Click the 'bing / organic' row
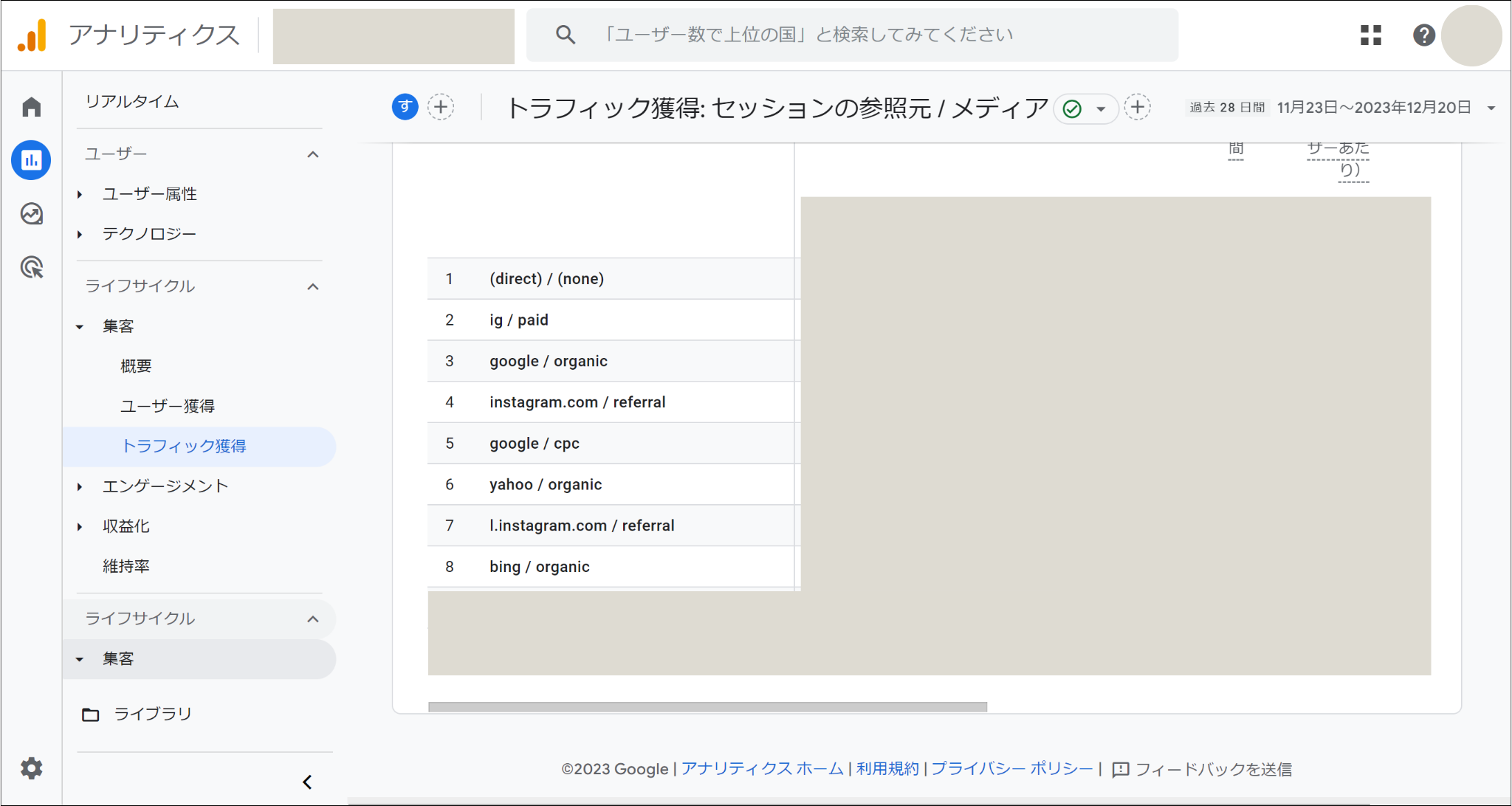This screenshot has width=1512, height=806. [x=614, y=567]
